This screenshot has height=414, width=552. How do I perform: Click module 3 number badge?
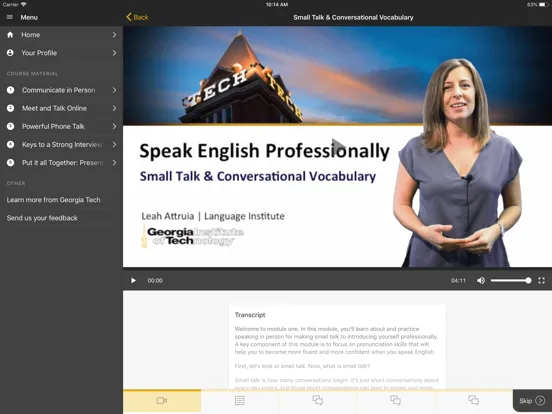11,126
